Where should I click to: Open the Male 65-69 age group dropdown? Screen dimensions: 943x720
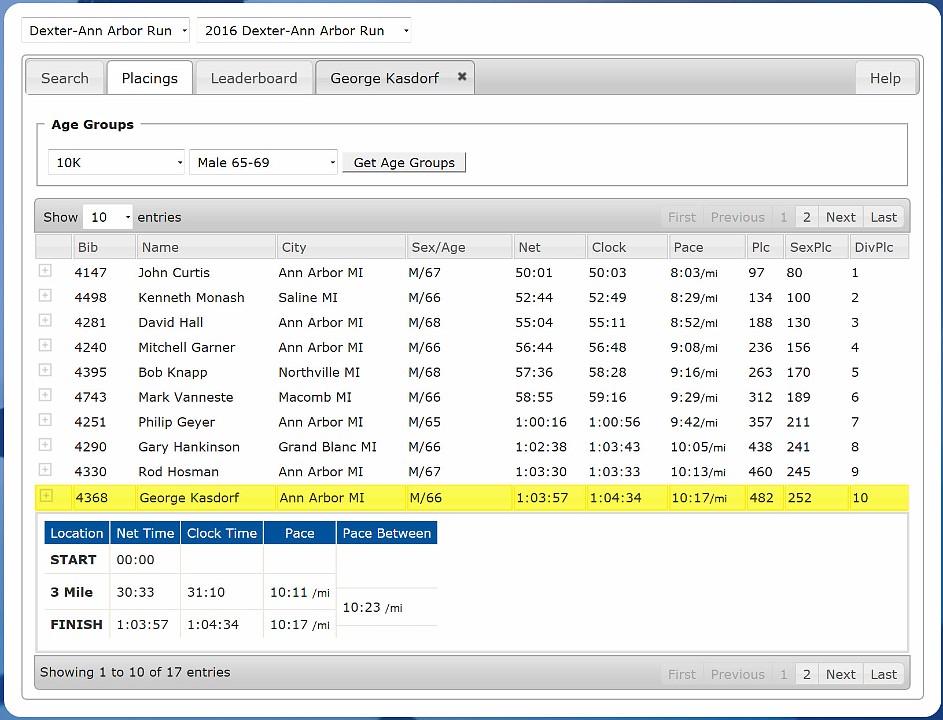(x=263, y=162)
